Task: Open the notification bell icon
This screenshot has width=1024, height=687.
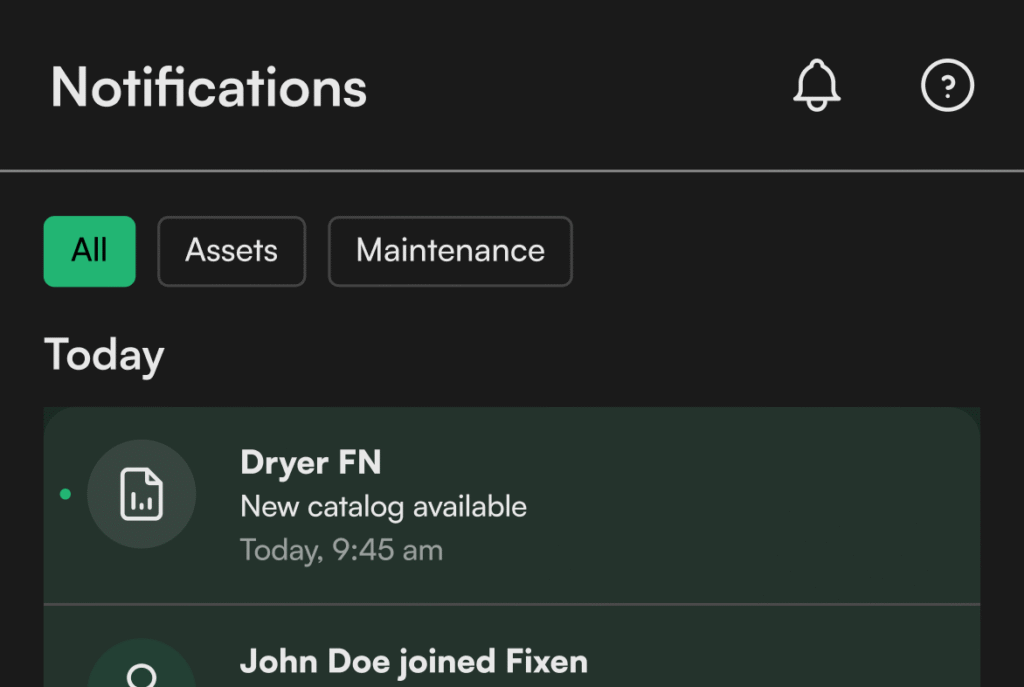Action: 817,86
